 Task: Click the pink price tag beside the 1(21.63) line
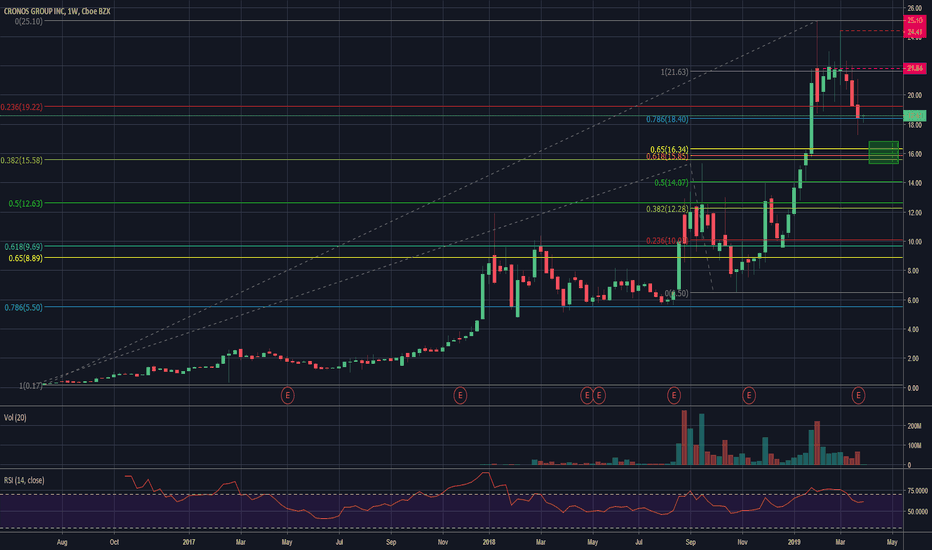coord(914,68)
